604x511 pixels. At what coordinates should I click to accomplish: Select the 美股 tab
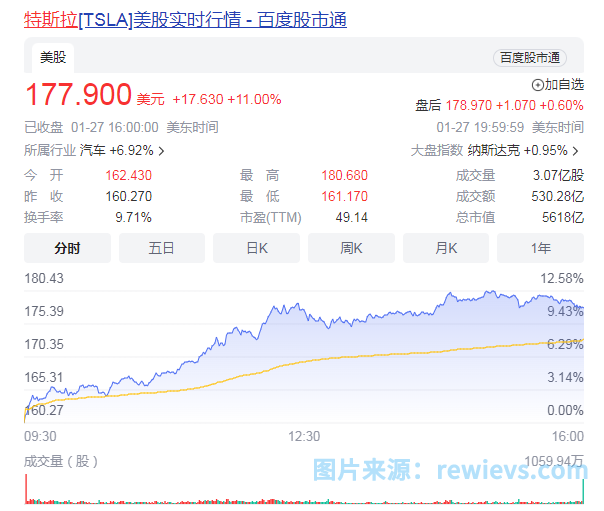click(53, 58)
